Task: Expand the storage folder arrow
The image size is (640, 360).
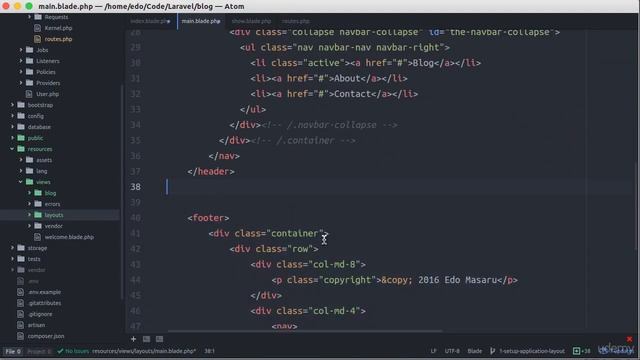Action: (x=12, y=248)
